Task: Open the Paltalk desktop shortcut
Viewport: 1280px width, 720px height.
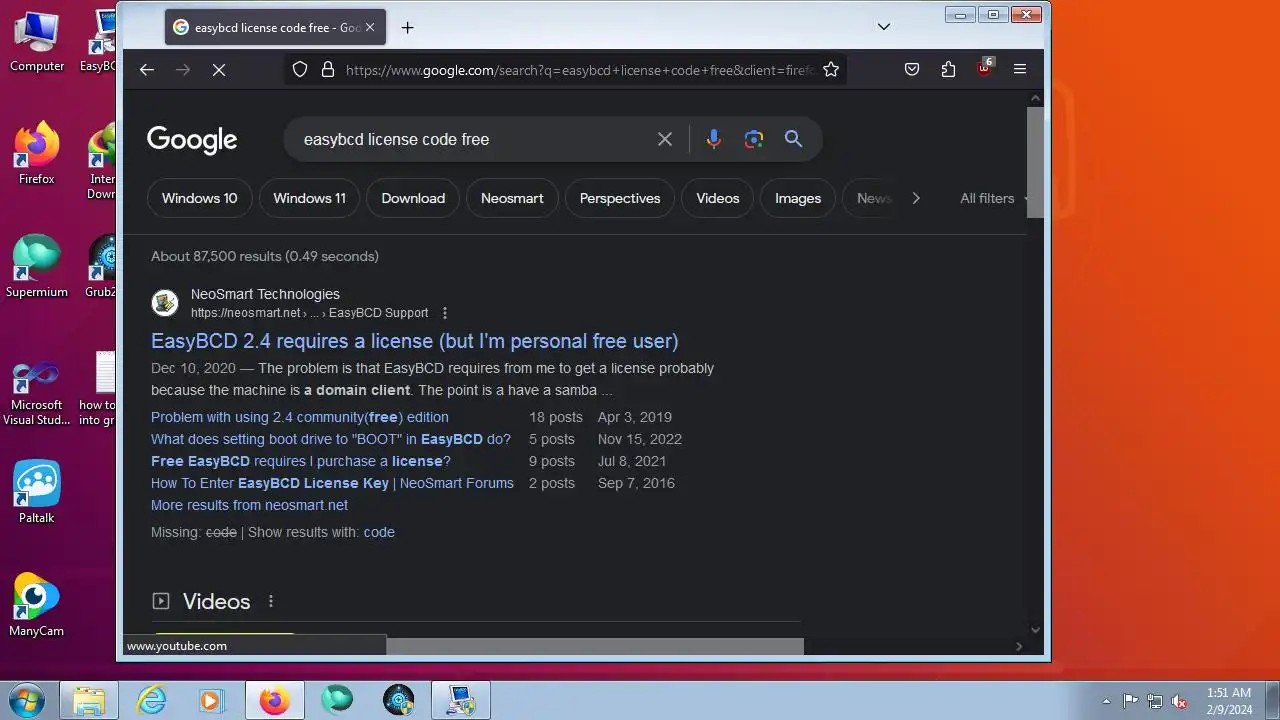Action: pyautogui.click(x=37, y=492)
